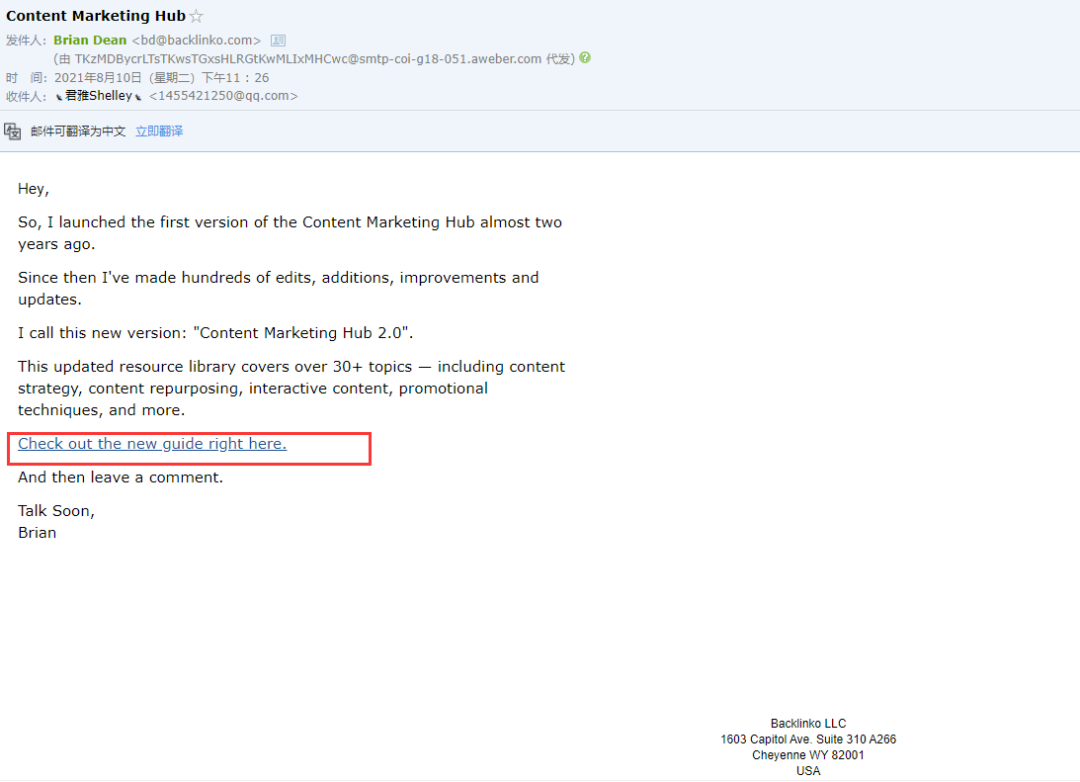Click the aweber.com sent-on-behalf address
Viewport: 1080px width, 782px height.
[x=308, y=59]
